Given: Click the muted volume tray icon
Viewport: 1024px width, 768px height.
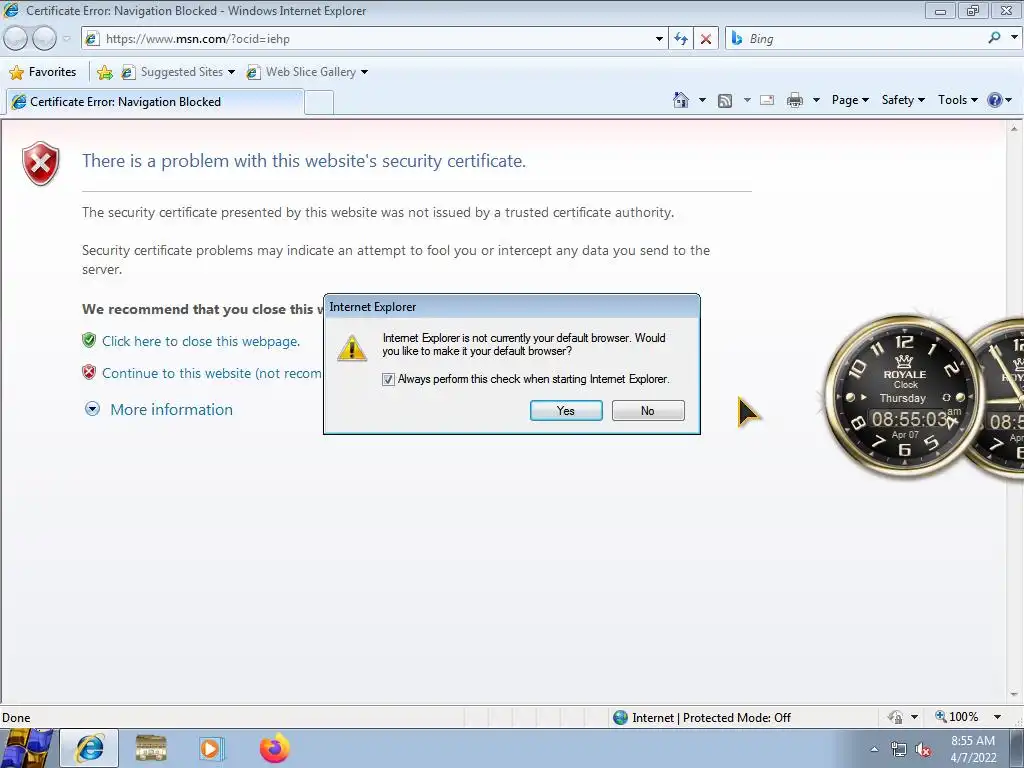Looking at the screenshot, I should [x=923, y=750].
